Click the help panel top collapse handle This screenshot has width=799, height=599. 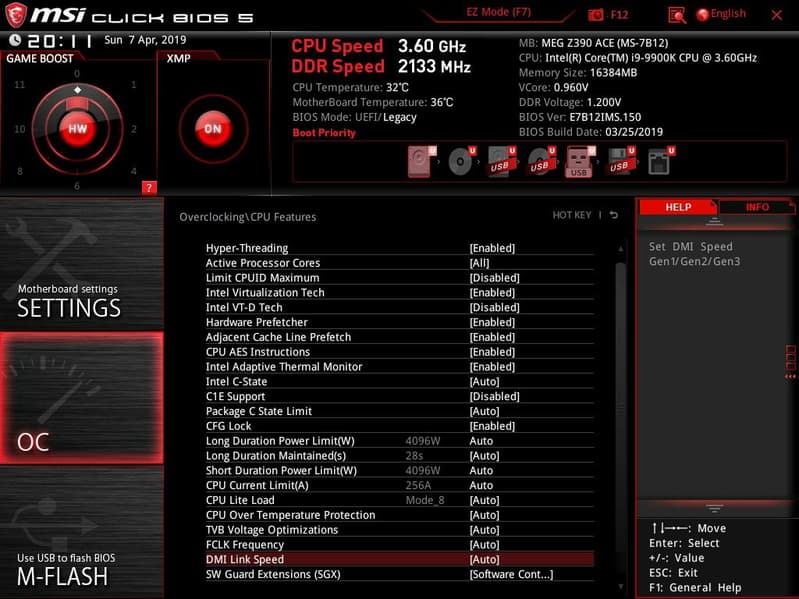(714, 222)
